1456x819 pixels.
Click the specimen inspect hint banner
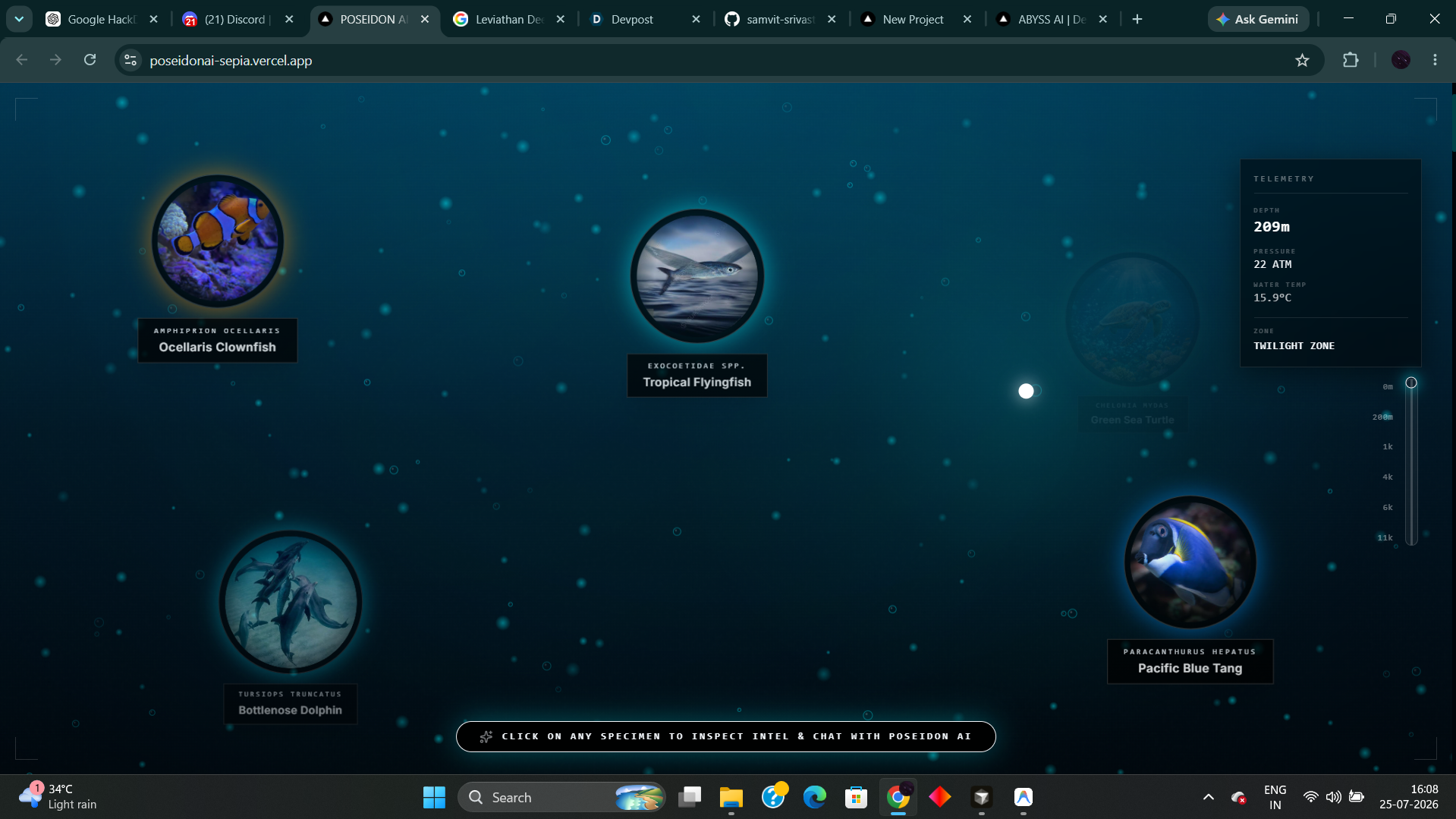pos(725,736)
